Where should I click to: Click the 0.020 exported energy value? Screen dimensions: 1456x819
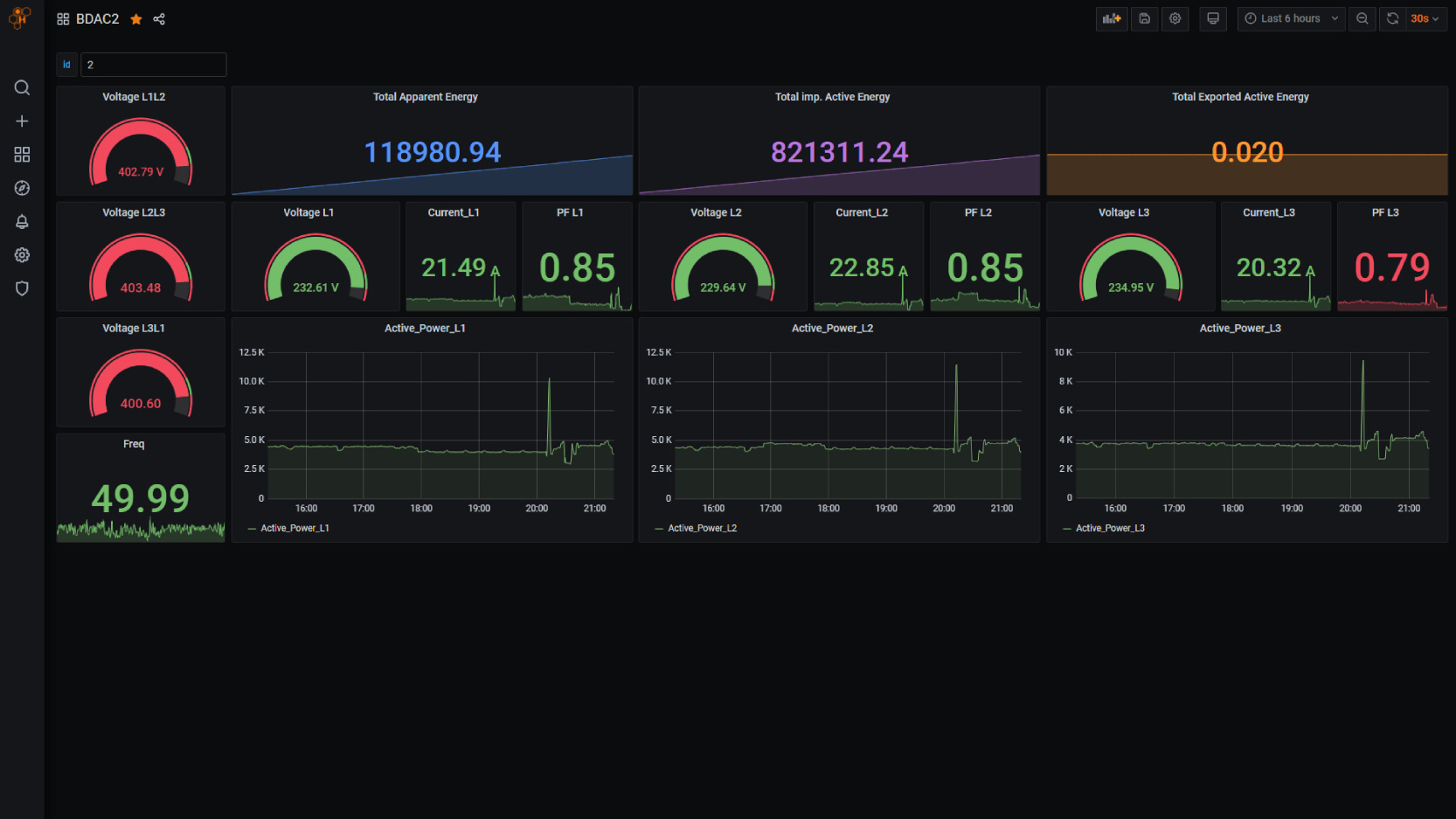point(1247,152)
